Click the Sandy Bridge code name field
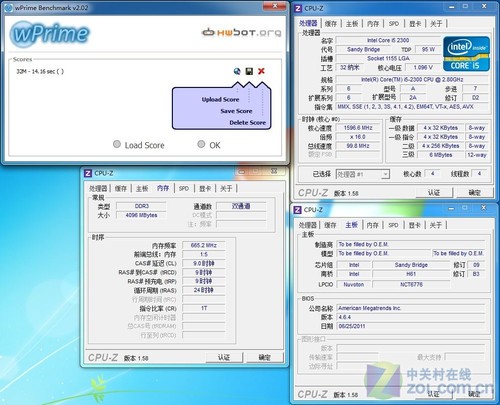 pos(363,49)
